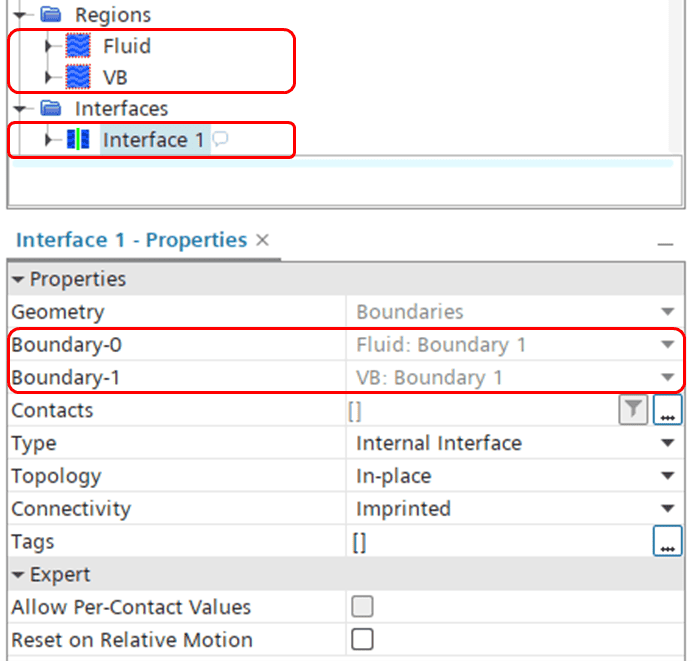Open Tags editor ellipsis button
This screenshot has height=661, width=692.
(x=667, y=542)
